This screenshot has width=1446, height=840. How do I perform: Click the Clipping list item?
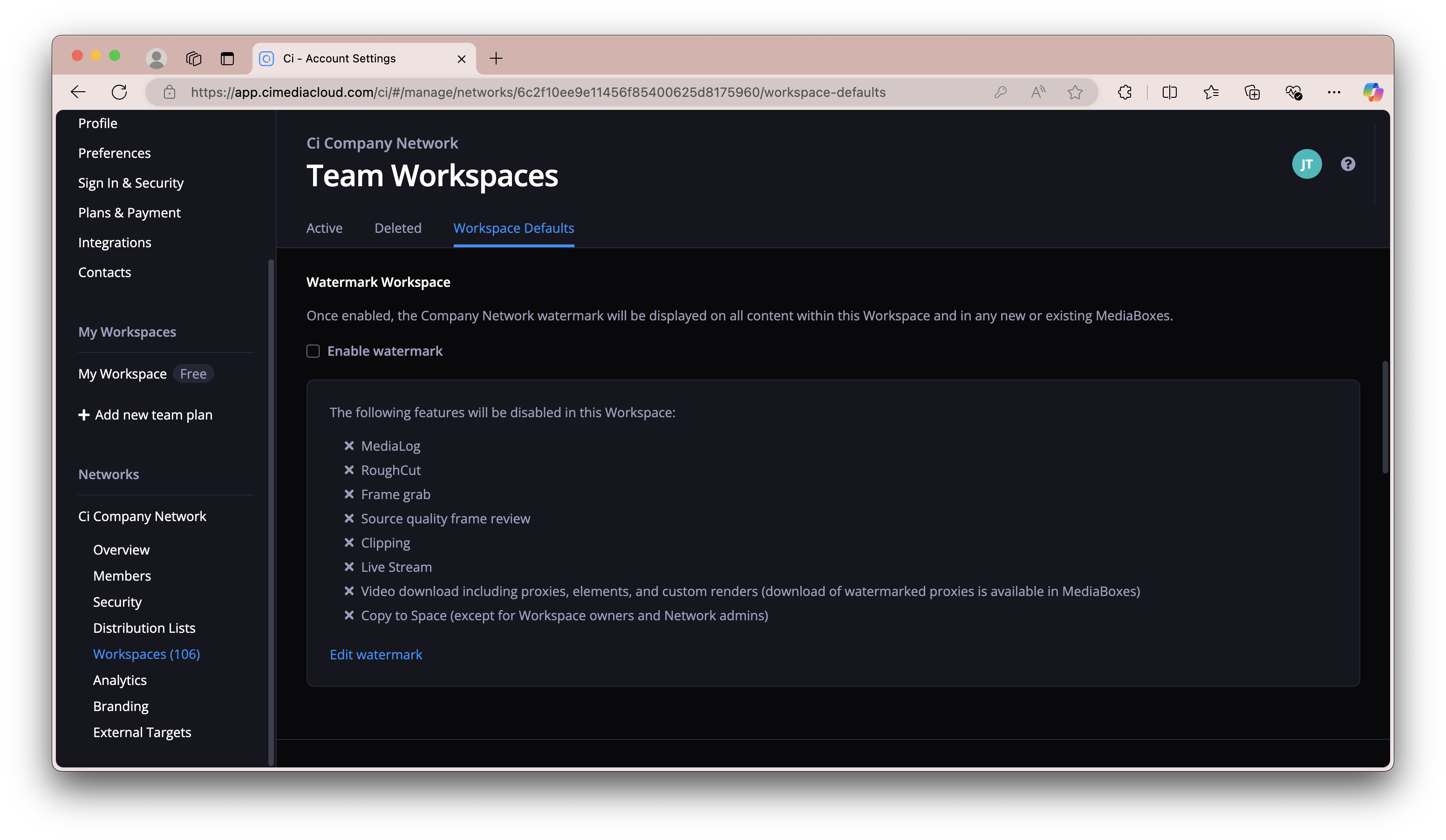pyautogui.click(x=385, y=543)
